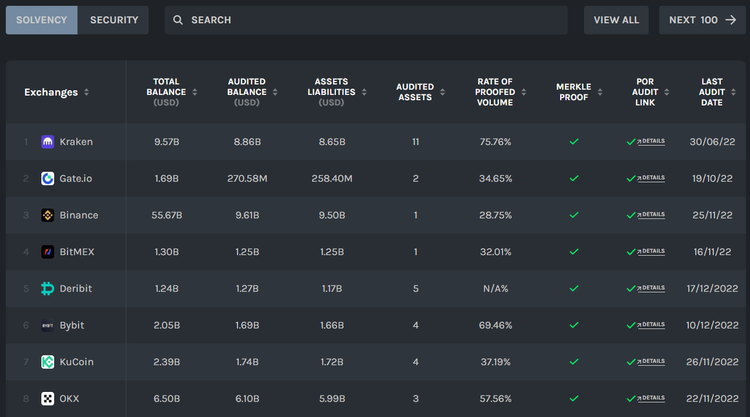Open Deribit's POR audit Details link

651,288
